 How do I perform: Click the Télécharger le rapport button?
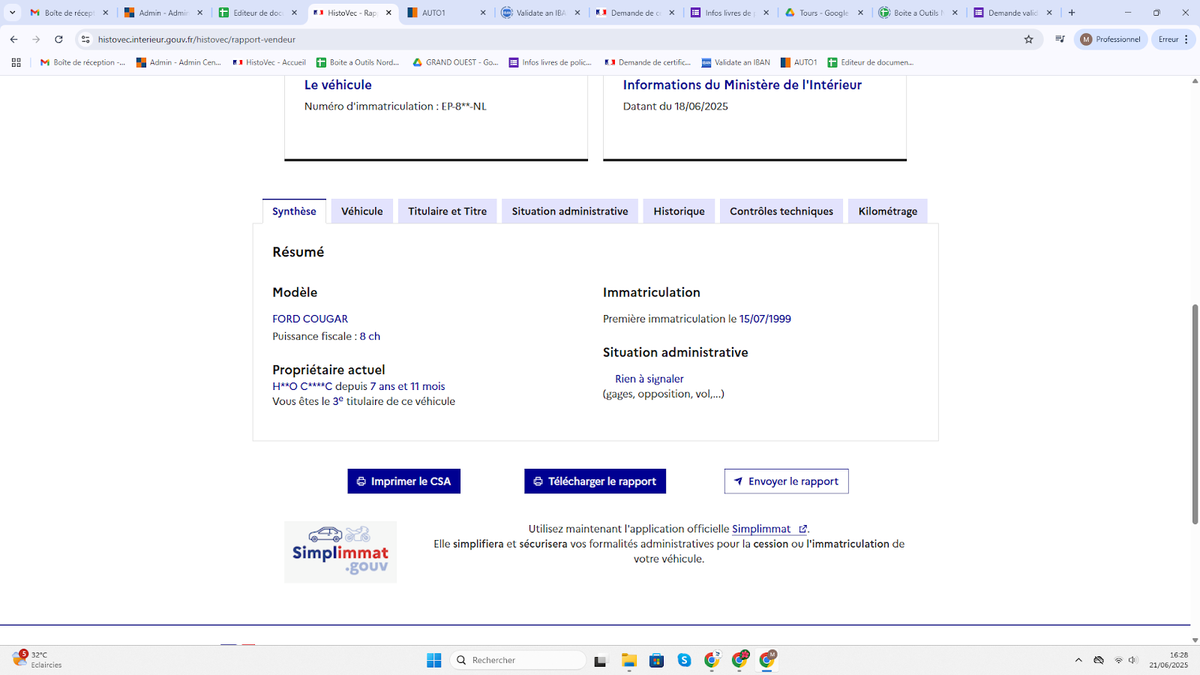pyautogui.click(x=595, y=481)
